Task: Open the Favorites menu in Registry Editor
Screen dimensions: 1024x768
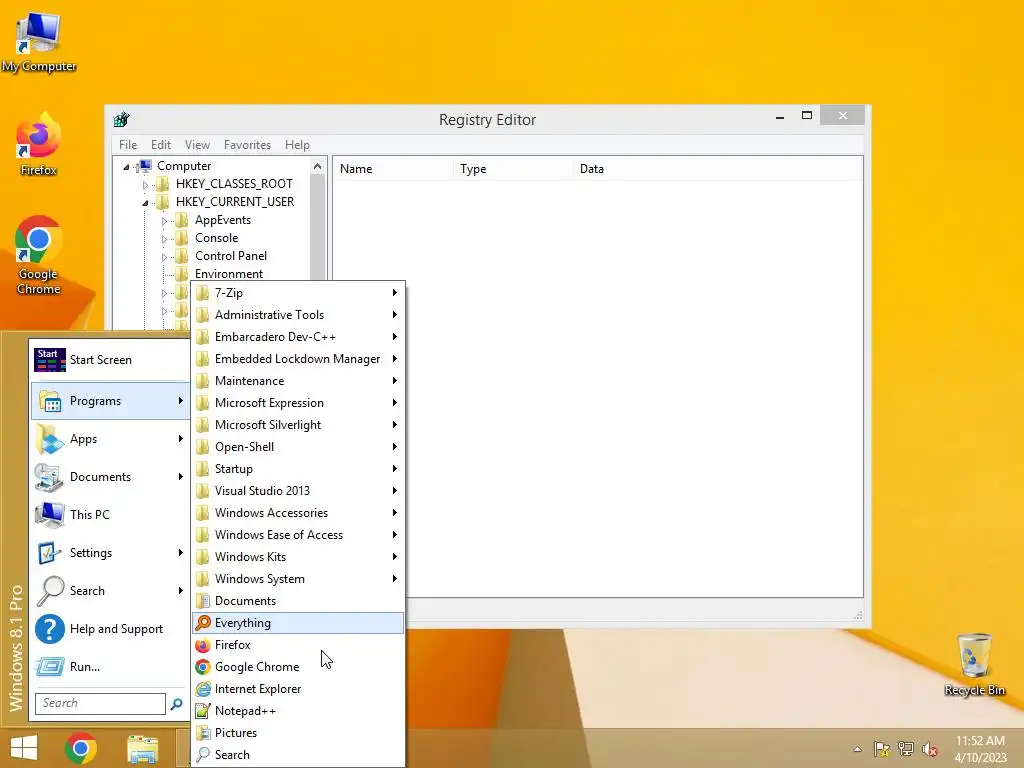Action: tap(247, 145)
